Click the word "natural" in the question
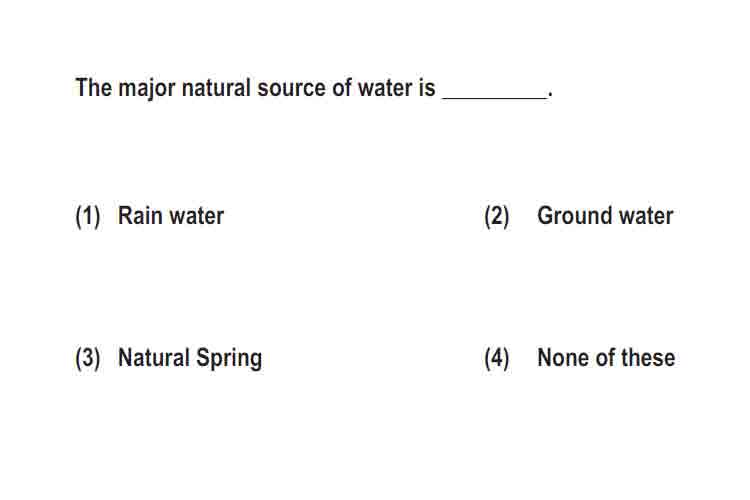 pyautogui.click(x=216, y=88)
